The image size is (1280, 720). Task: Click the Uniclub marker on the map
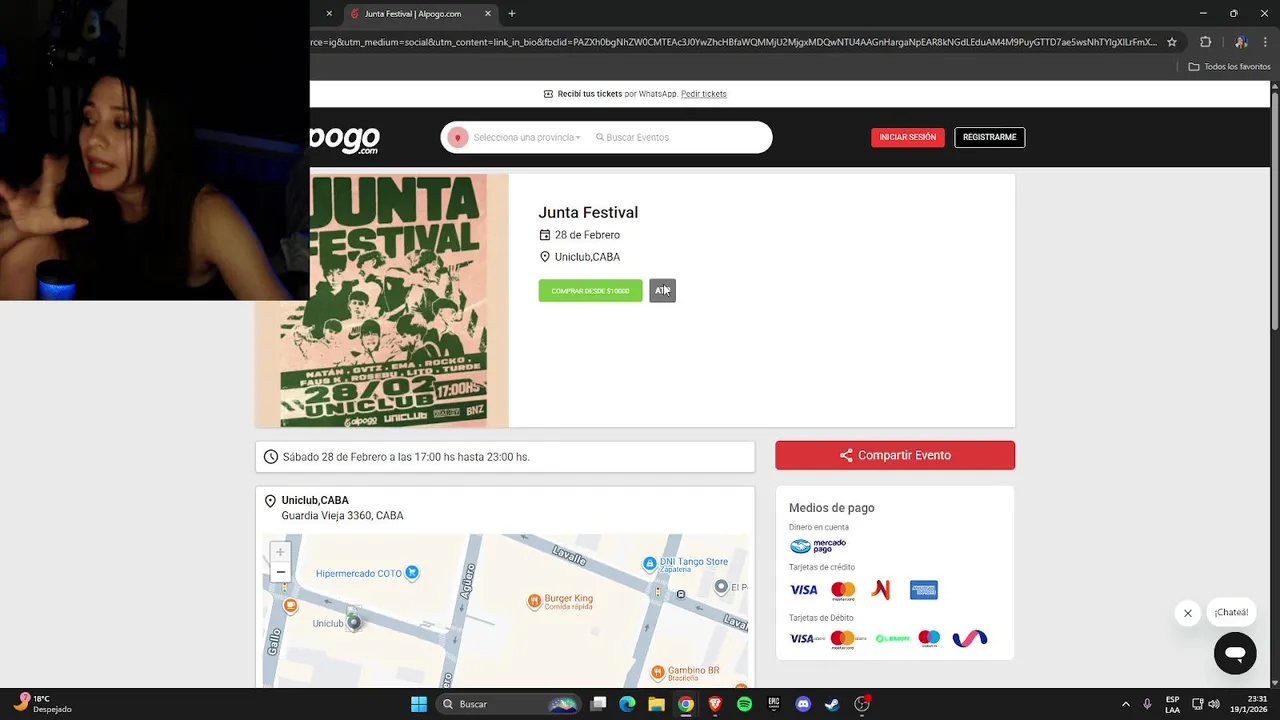pyautogui.click(x=353, y=622)
